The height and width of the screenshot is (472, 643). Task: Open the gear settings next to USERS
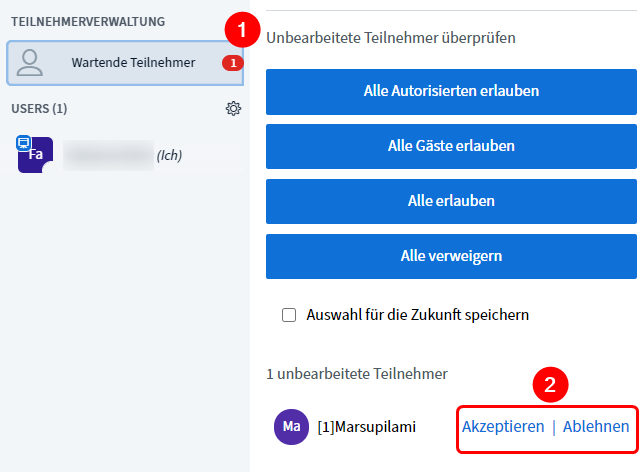233,108
